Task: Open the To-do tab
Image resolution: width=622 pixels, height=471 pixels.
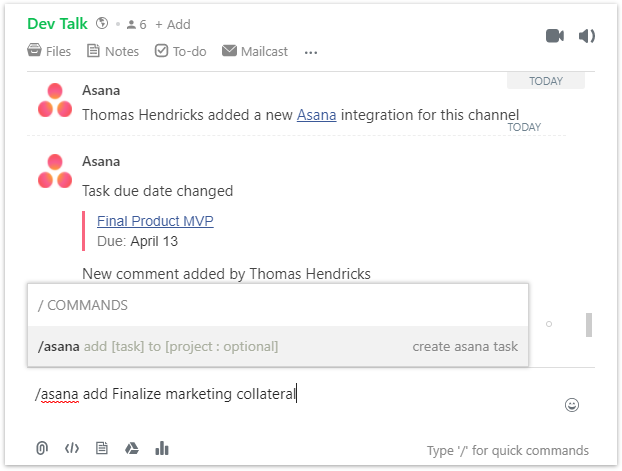Action: click(x=180, y=51)
